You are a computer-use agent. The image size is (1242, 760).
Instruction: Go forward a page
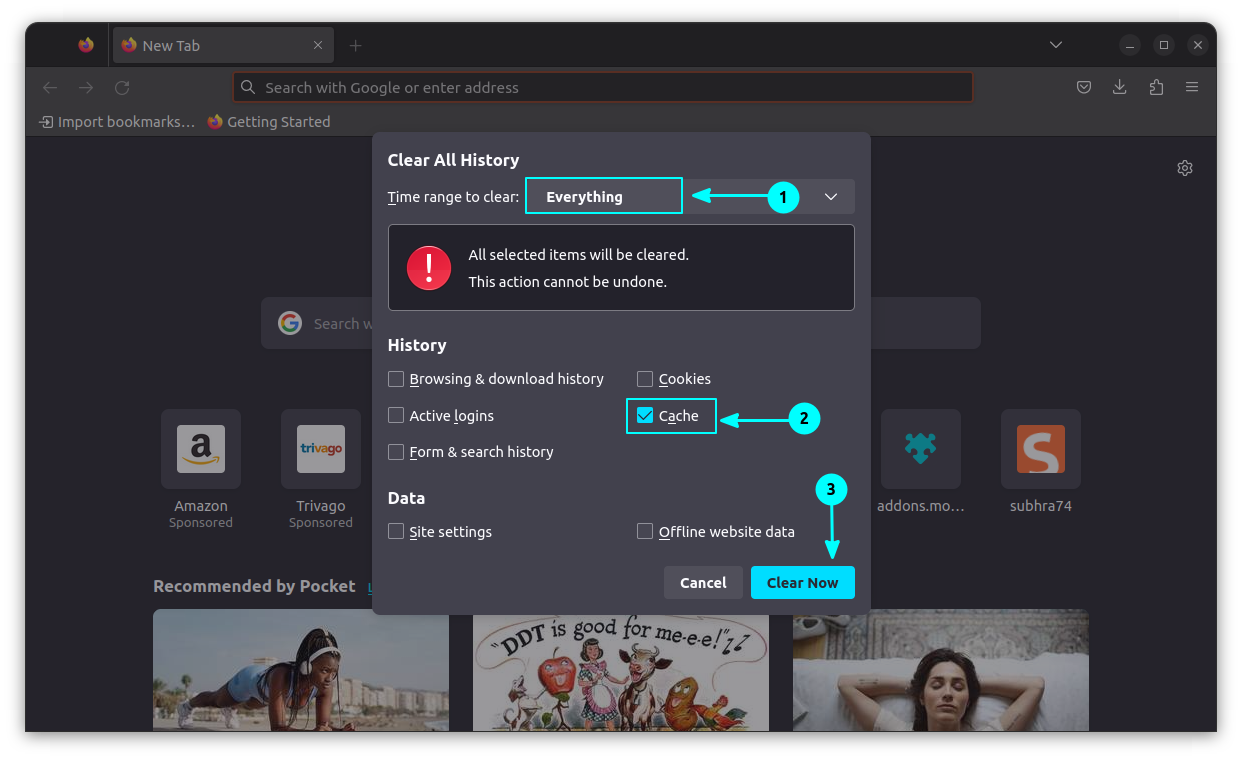86,87
